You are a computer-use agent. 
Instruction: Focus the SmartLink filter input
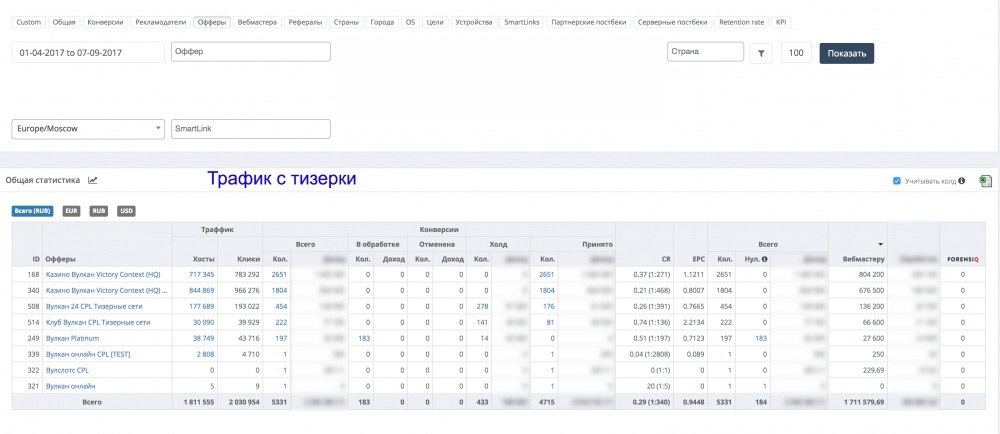(251, 129)
